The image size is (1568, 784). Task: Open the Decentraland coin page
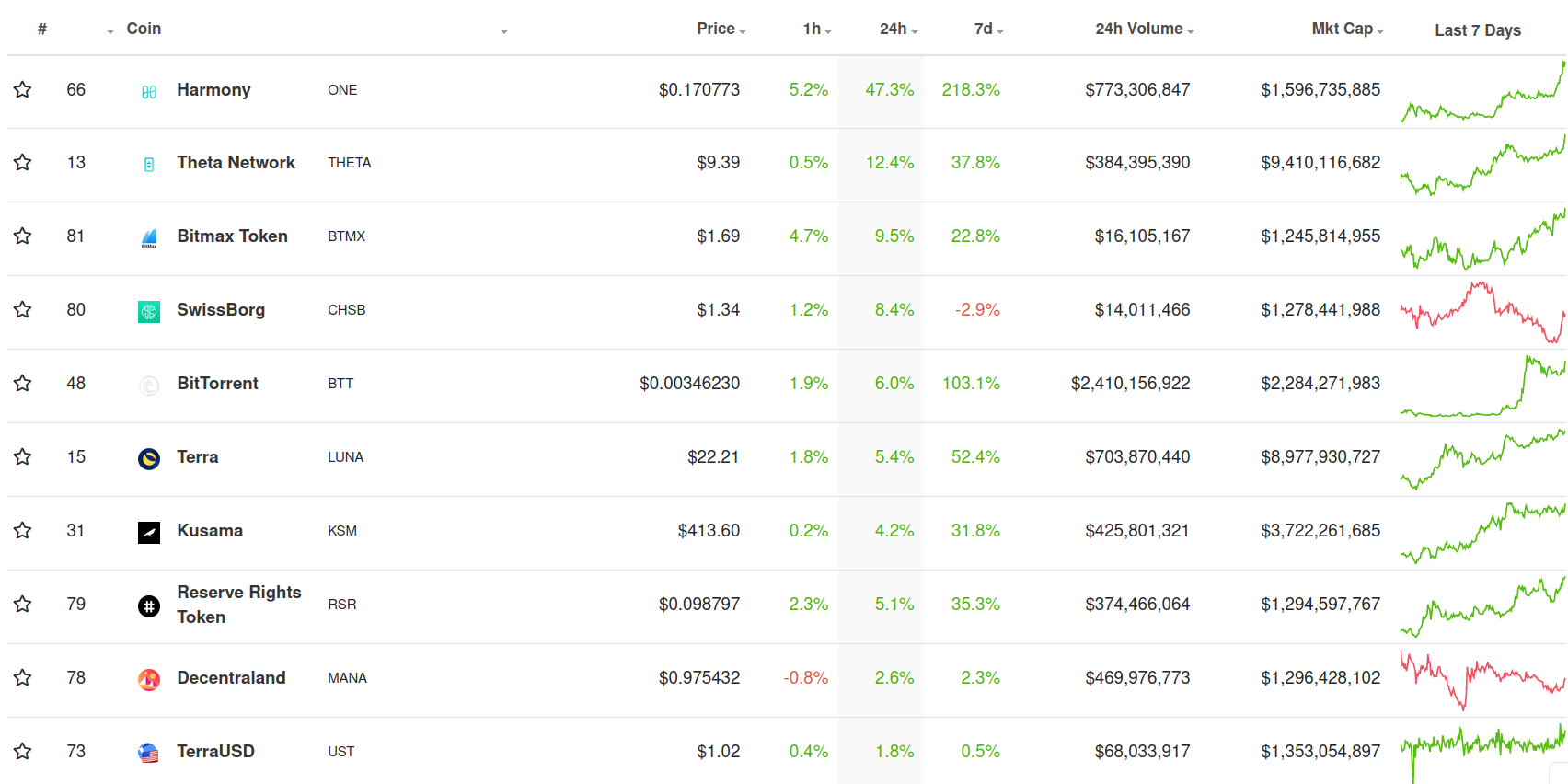[x=232, y=677]
